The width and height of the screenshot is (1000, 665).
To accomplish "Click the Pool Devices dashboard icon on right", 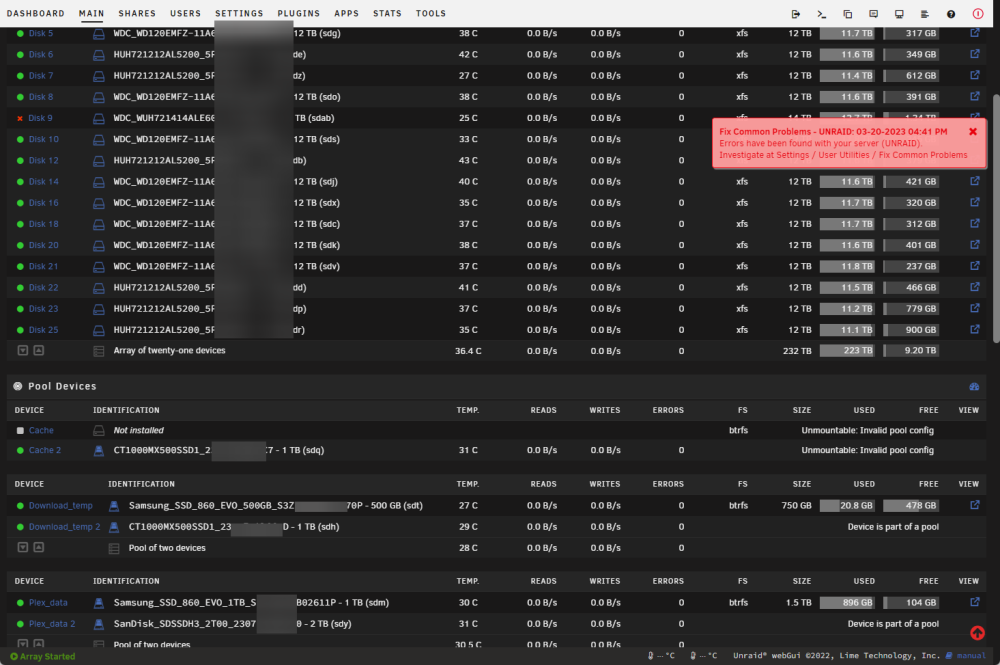I will tap(974, 386).
